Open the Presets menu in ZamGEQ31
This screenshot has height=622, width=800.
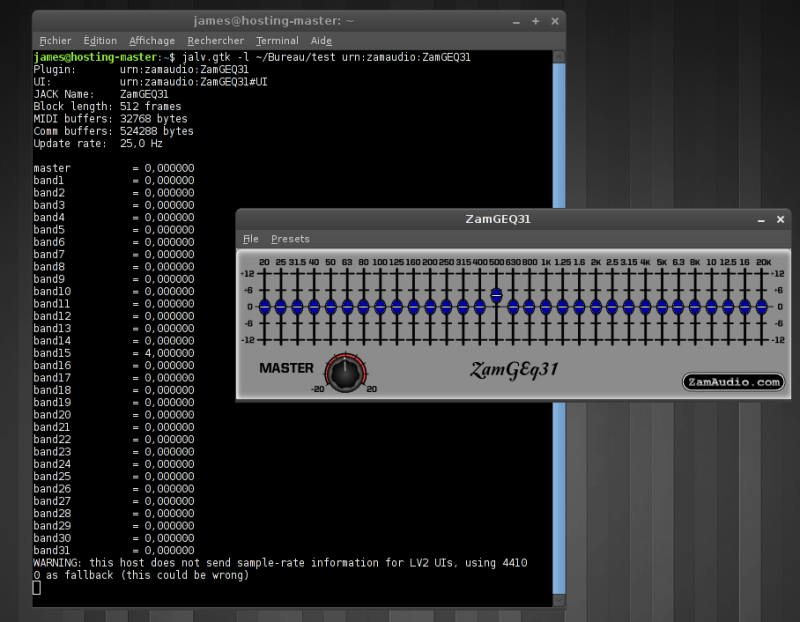click(x=290, y=239)
